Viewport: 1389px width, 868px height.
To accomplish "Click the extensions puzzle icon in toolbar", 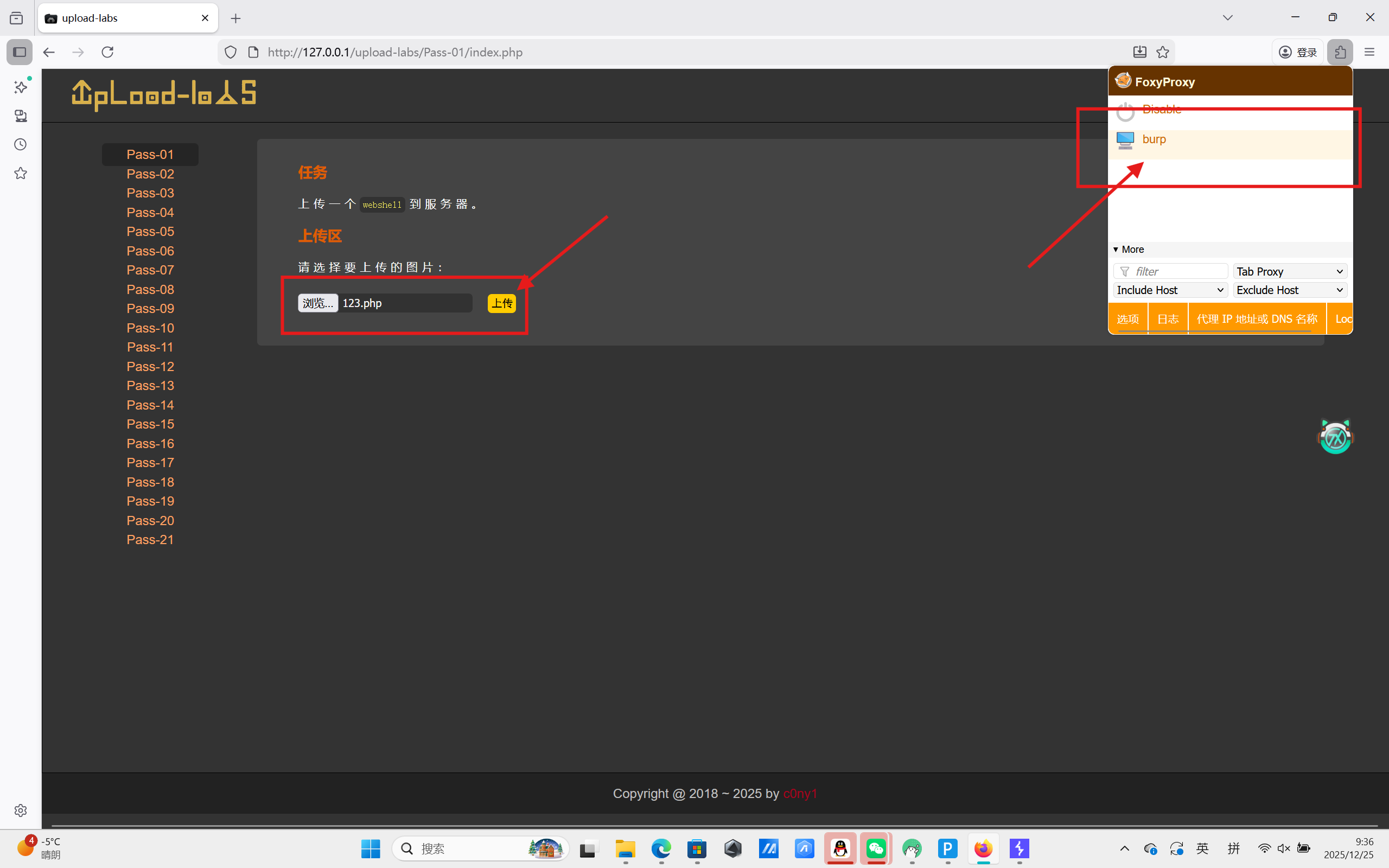I will [1340, 52].
